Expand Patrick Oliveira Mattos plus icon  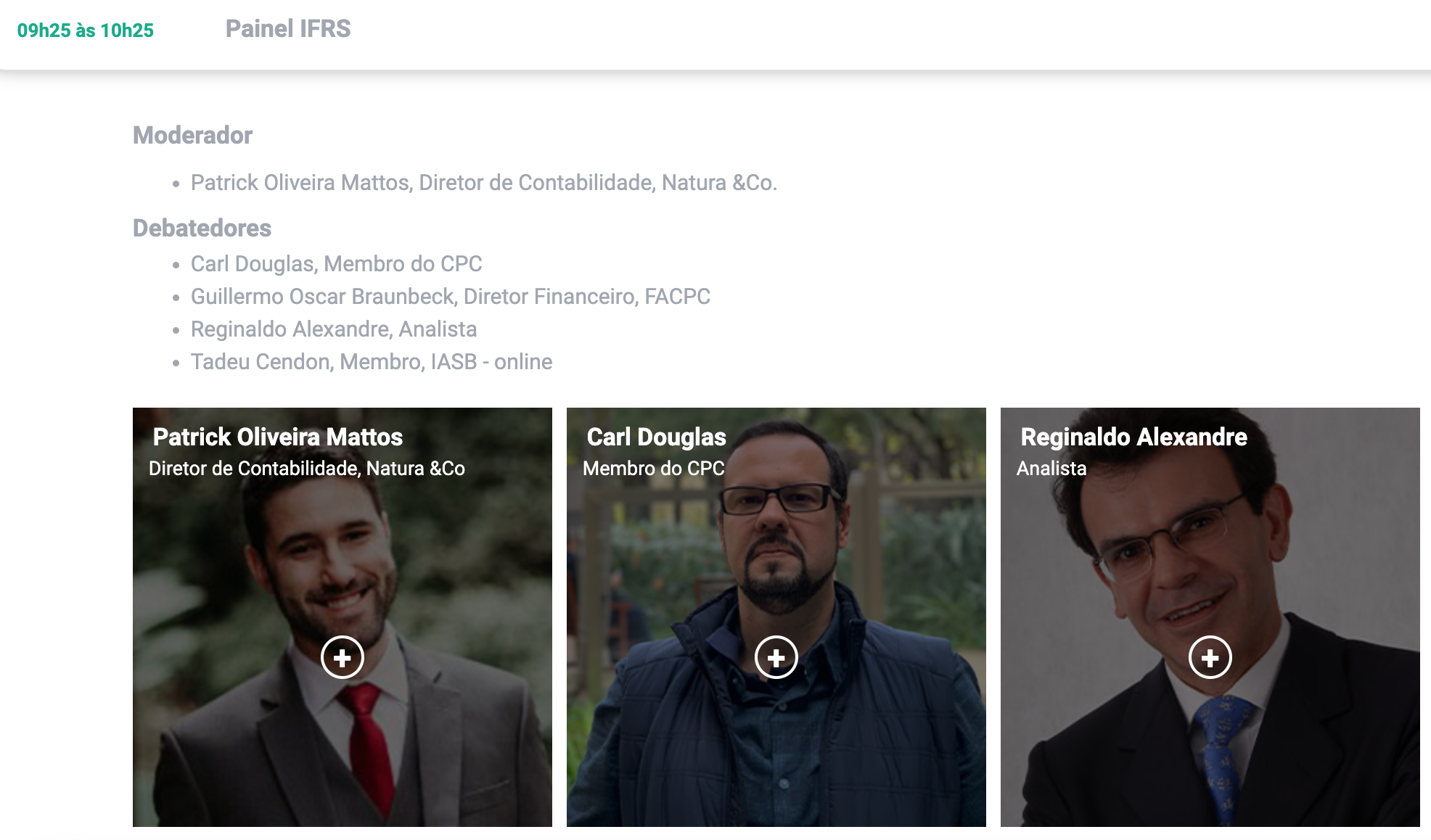pyautogui.click(x=343, y=657)
